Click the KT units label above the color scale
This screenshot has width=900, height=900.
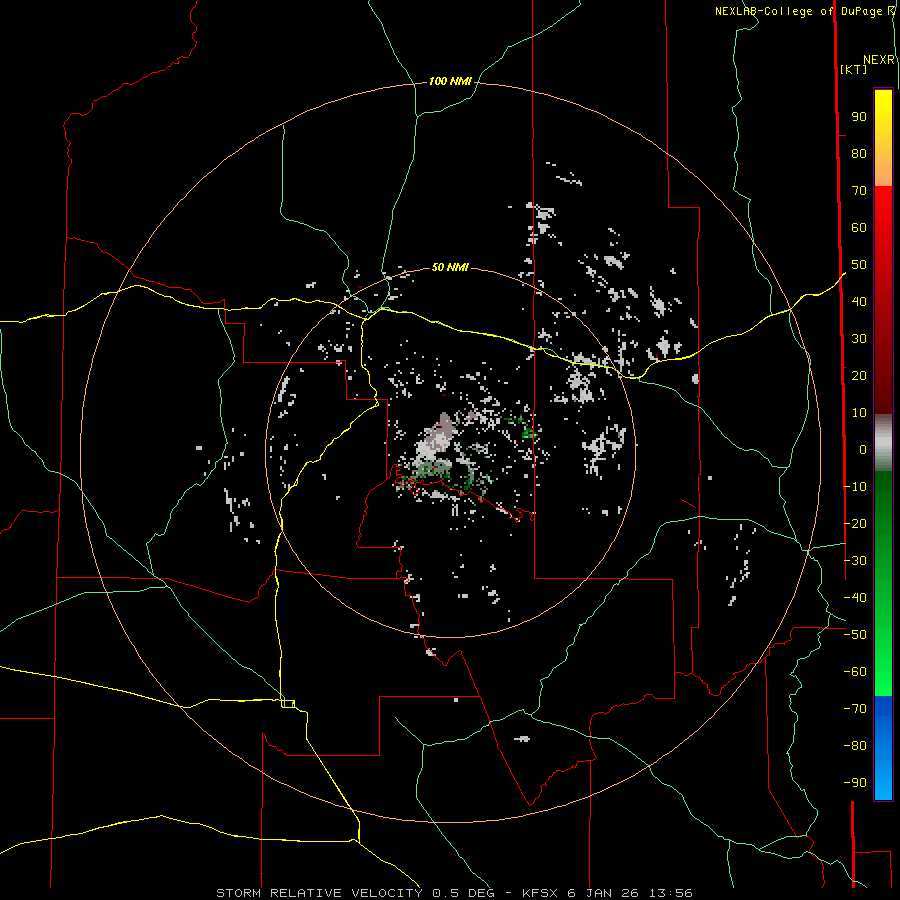coord(854,69)
